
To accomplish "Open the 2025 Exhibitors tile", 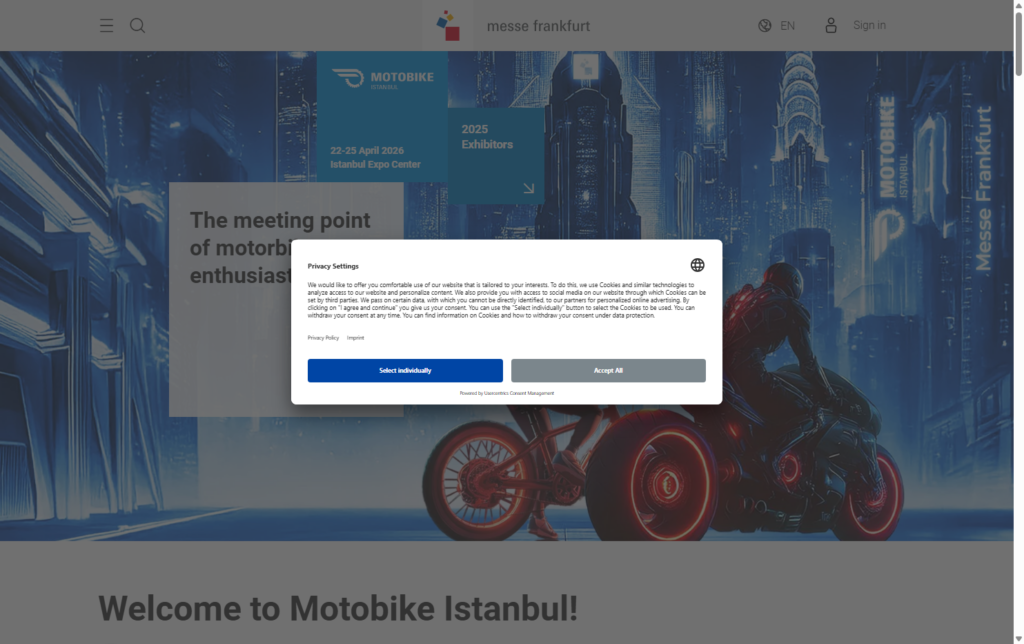I will click(x=496, y=155).
